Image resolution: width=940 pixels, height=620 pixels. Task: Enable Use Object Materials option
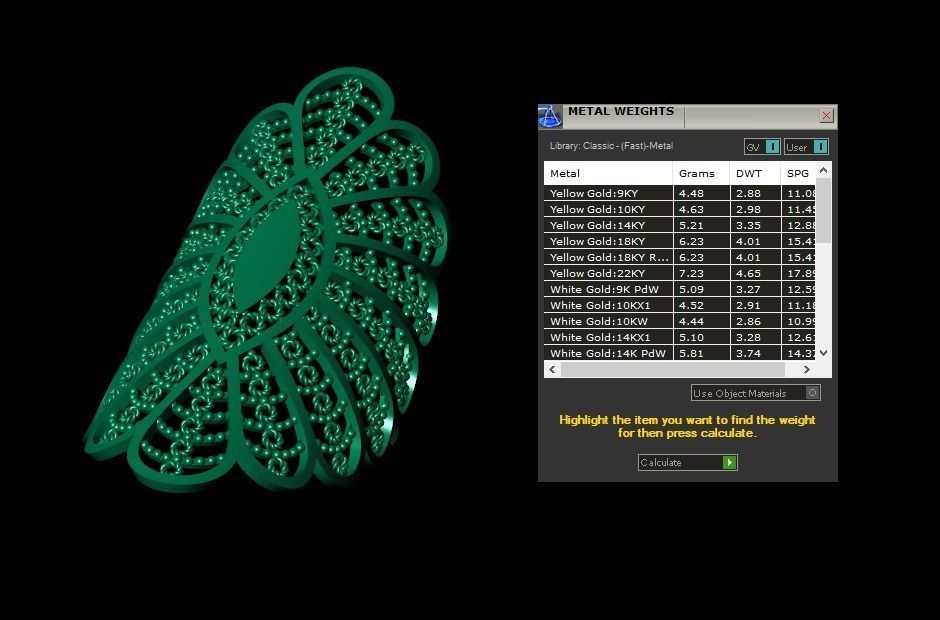coord(755,393)
